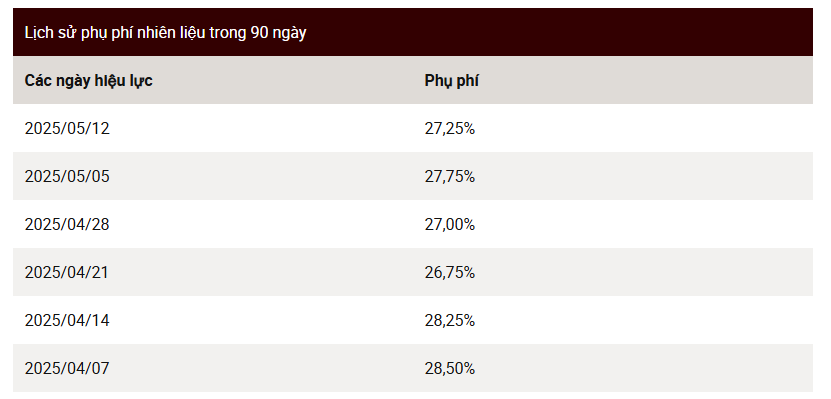Click the 27,00% surcharge value
Screen dimensions: 831x399
tap(449, 224)
